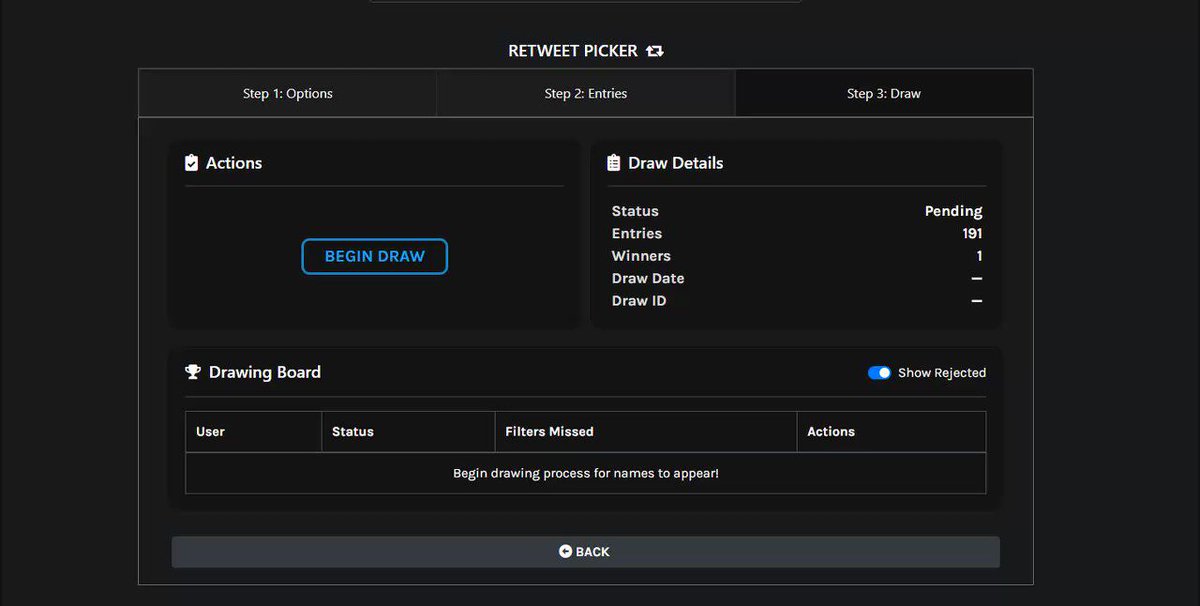Toggle the Show Rejected switch off
This screenshot has height=606, width=1200.
click(x=879, y=373)
